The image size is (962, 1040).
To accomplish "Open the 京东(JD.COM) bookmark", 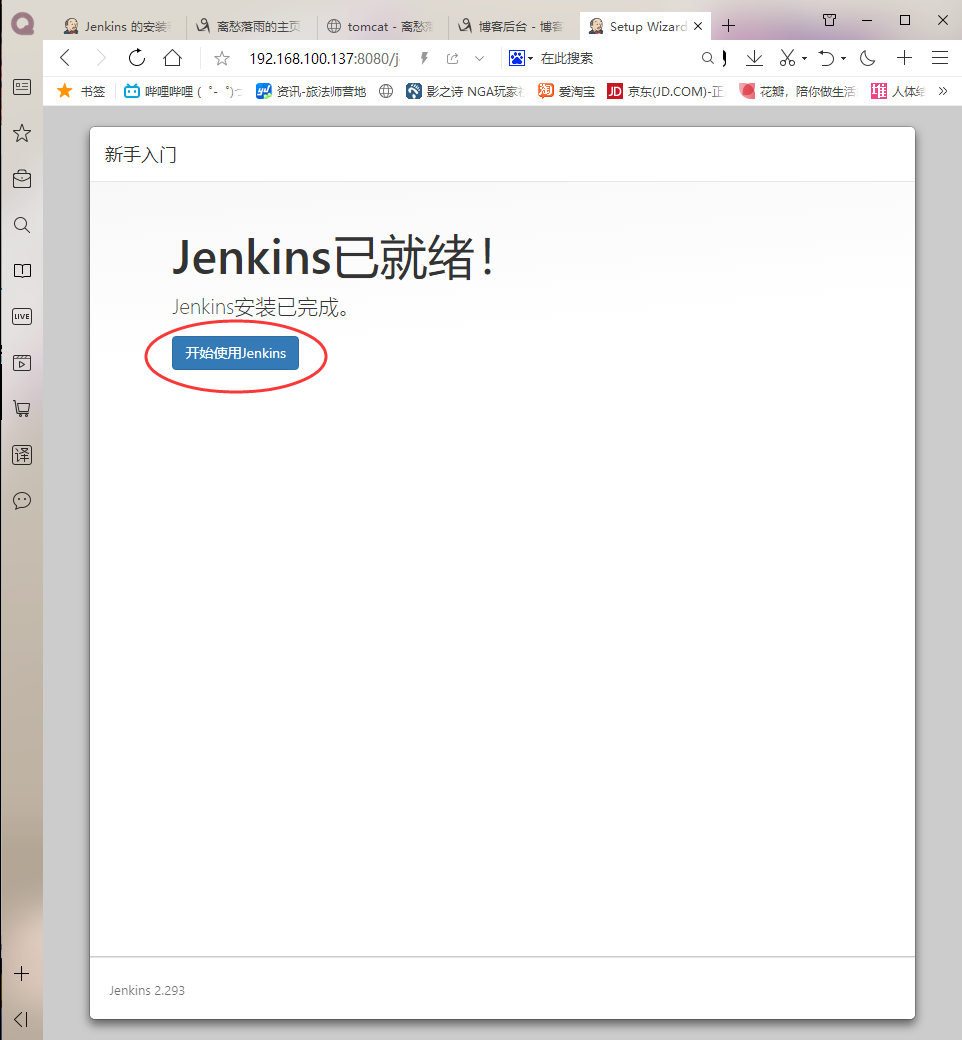I will tap(666, 92).
